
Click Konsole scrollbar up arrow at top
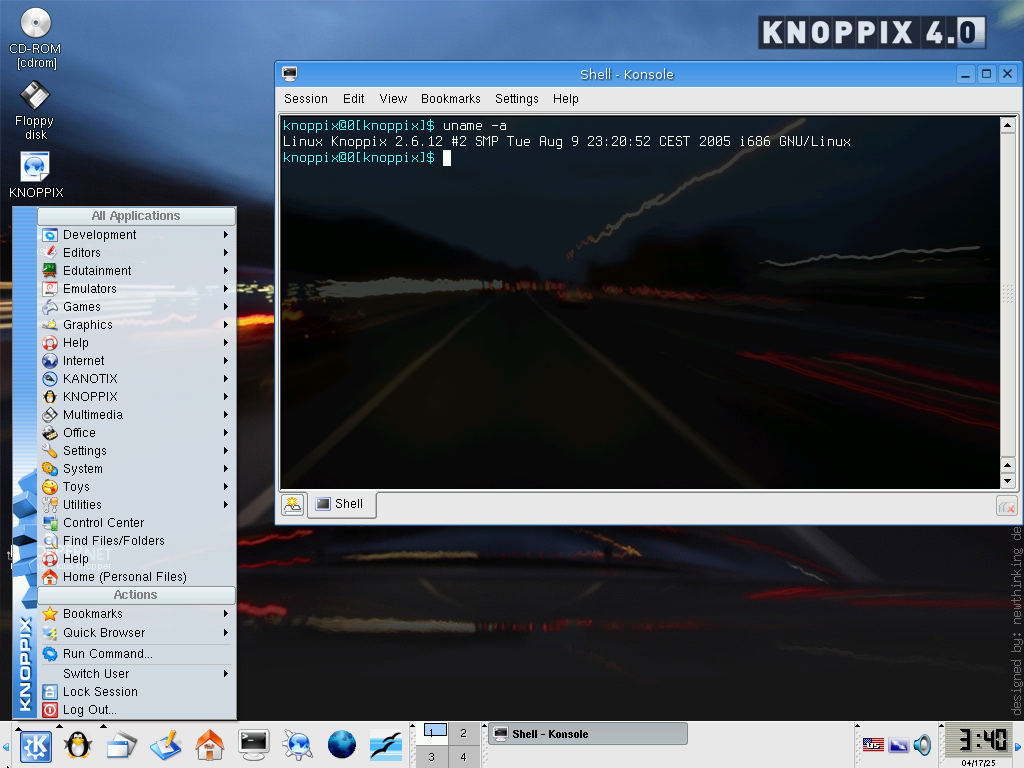coord(1008,125)
